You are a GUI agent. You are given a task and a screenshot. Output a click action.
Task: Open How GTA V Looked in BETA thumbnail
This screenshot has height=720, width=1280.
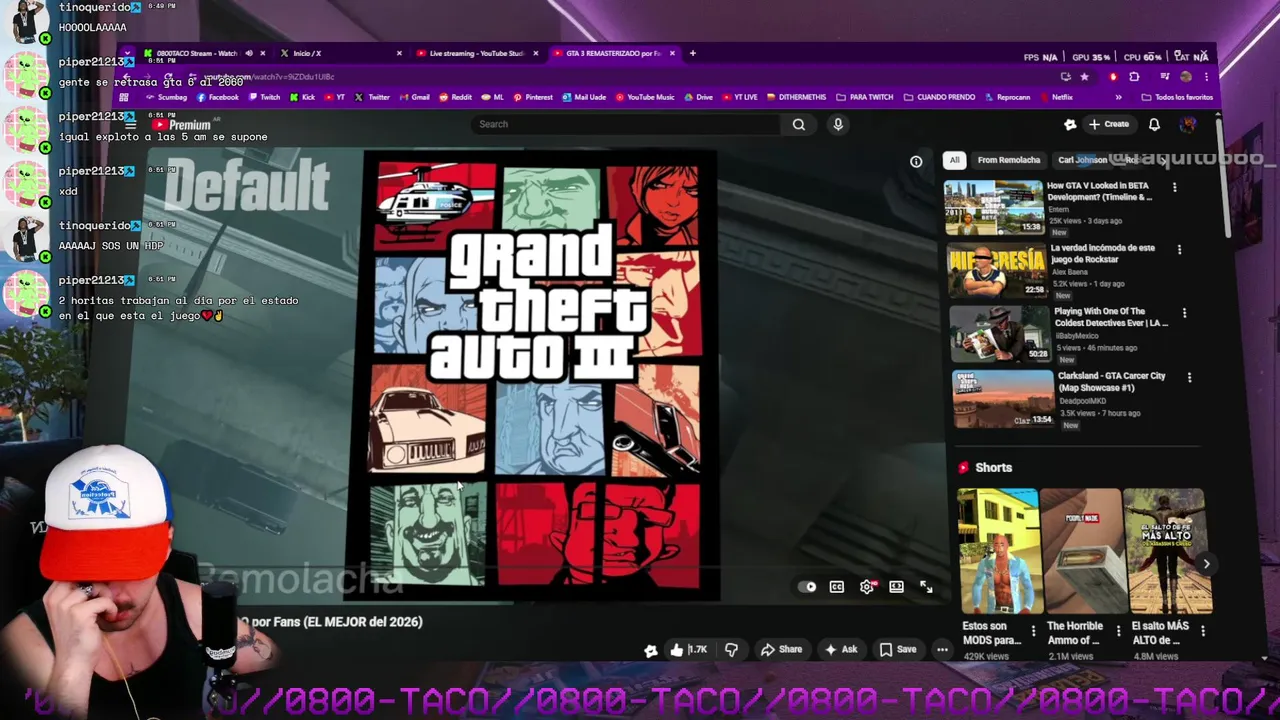(993, 207)
